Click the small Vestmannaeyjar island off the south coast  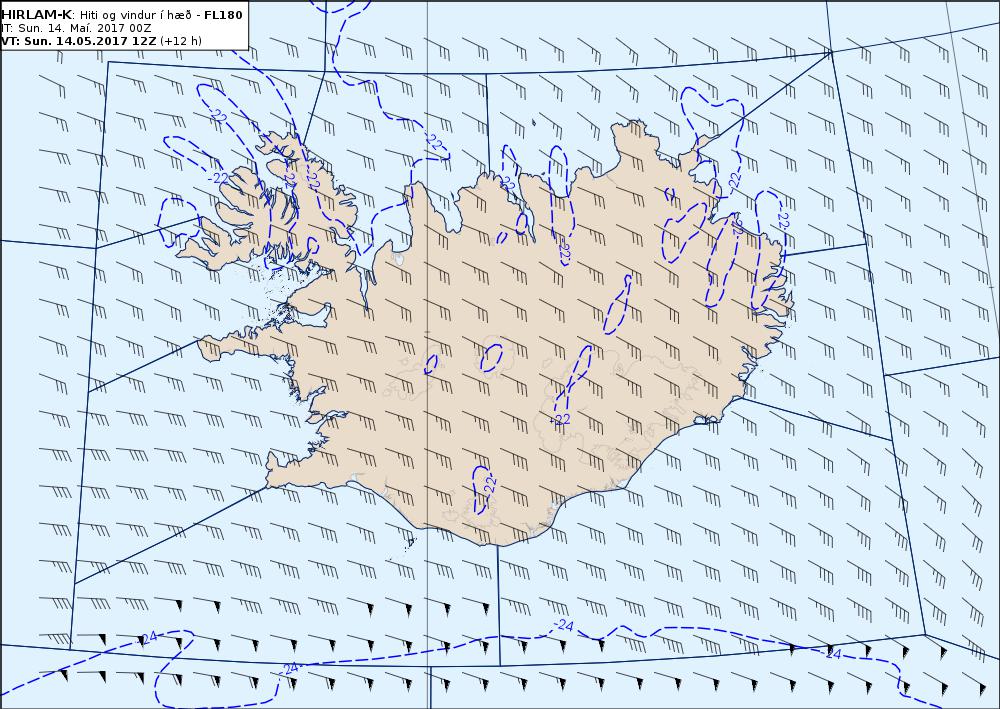[411, 543]
